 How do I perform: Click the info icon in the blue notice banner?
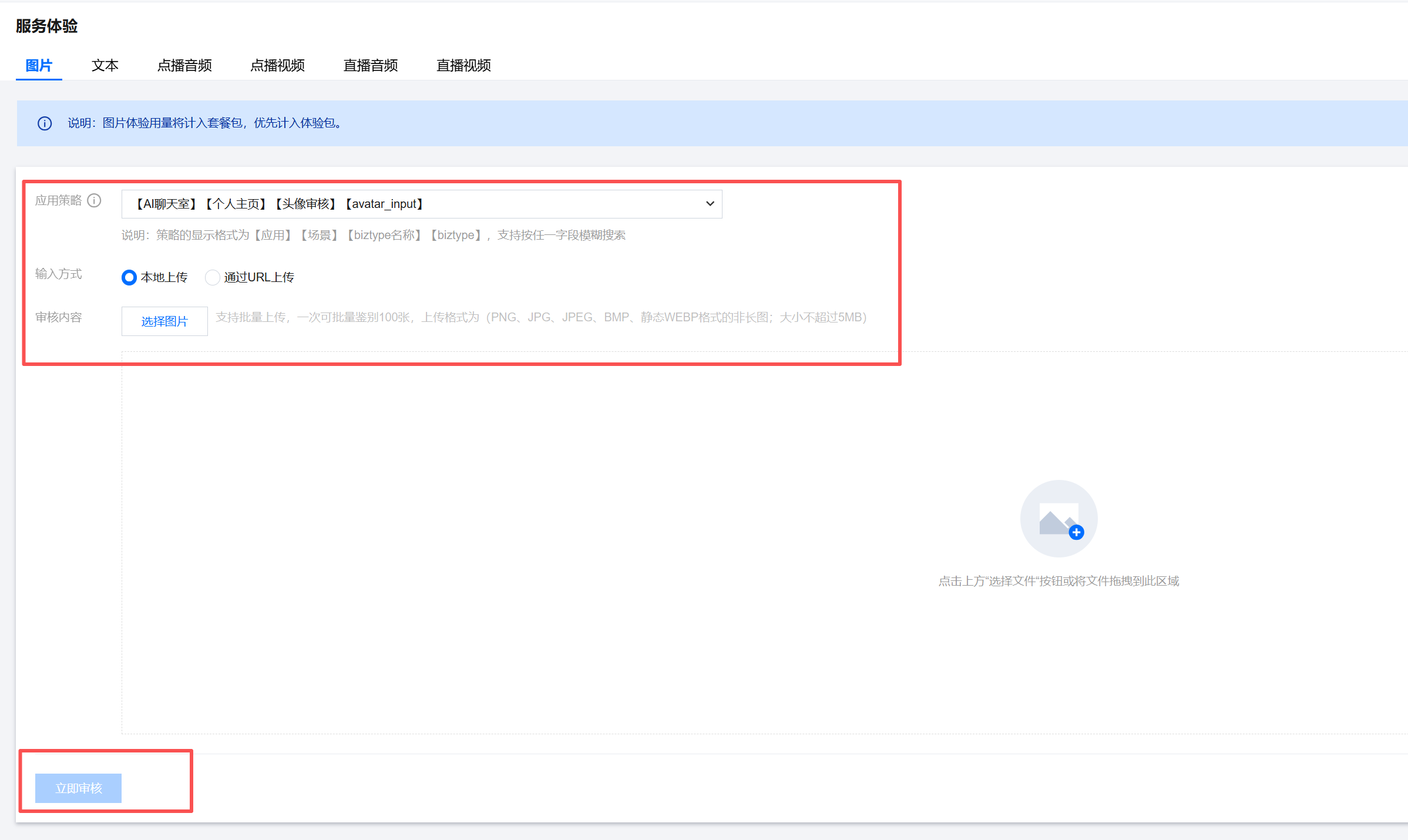[45, 123]
